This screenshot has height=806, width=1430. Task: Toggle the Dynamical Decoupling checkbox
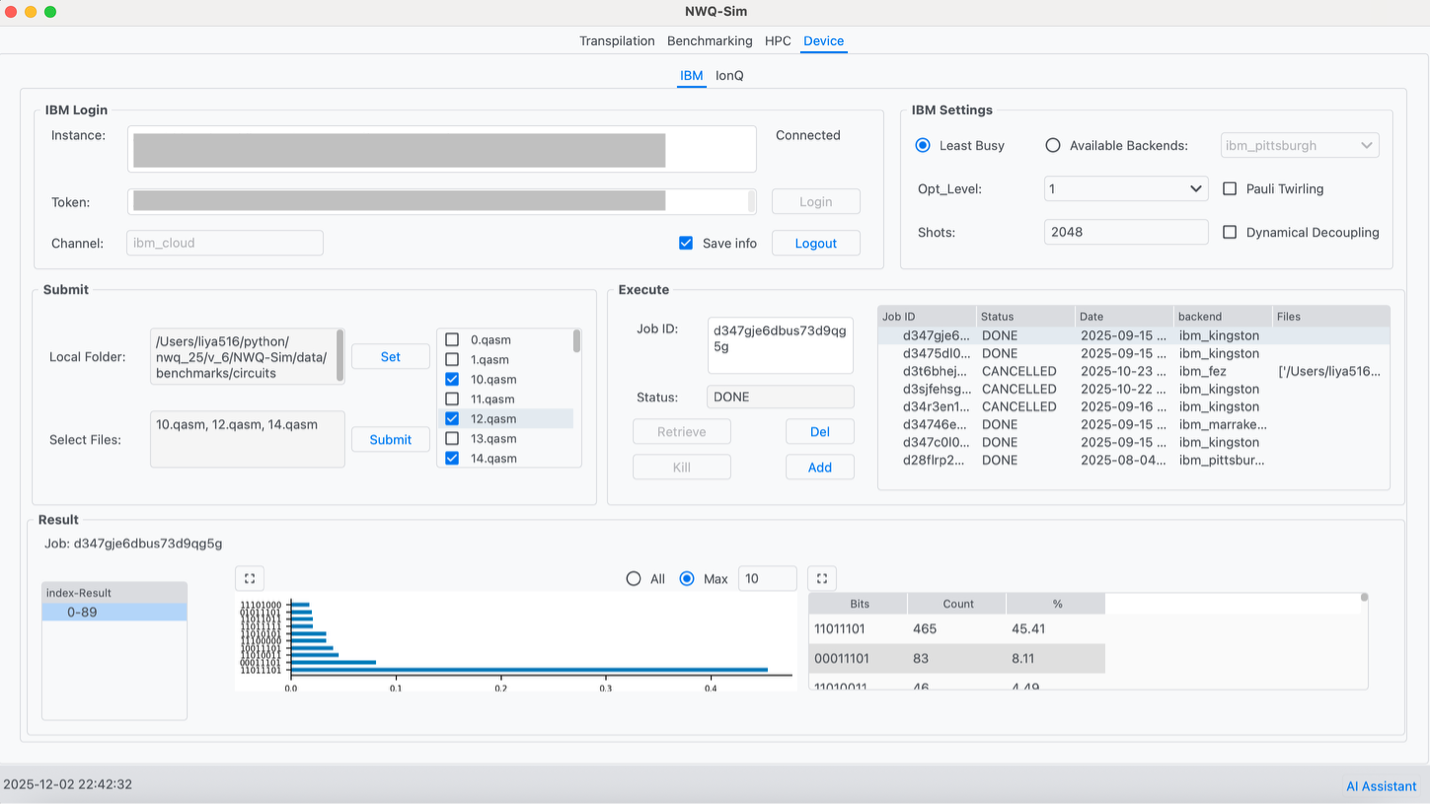1230,232
